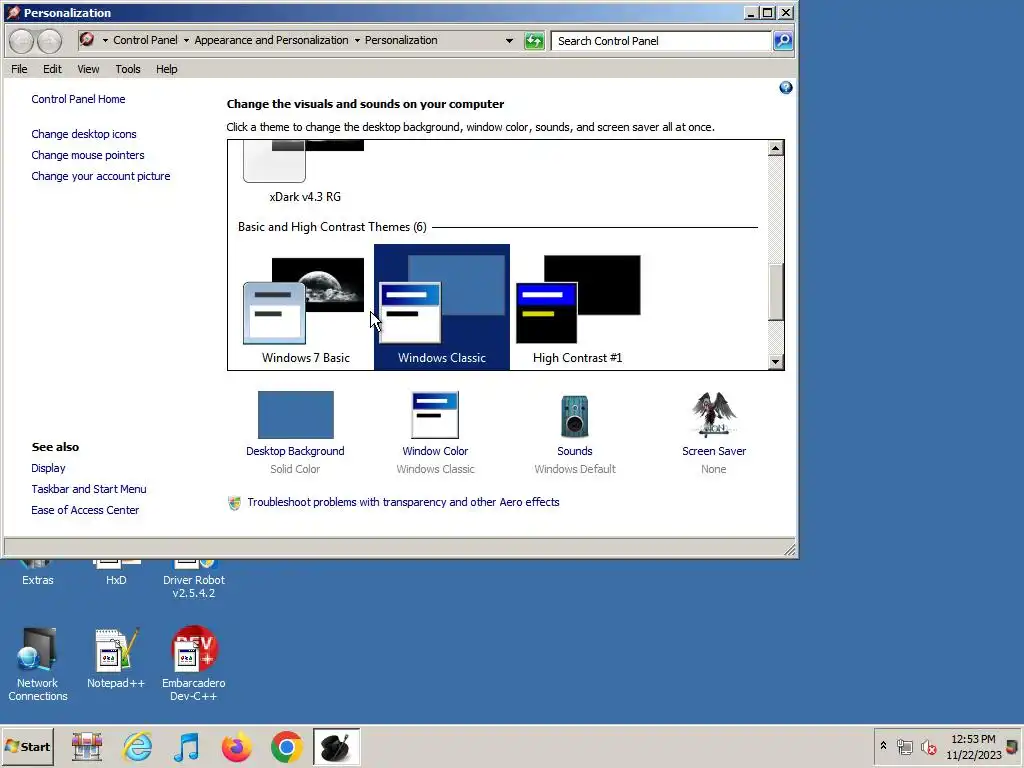Click the Desktop Background label link
The width and height of the screenshot is (1024, 768).
[x=295, y=451]
